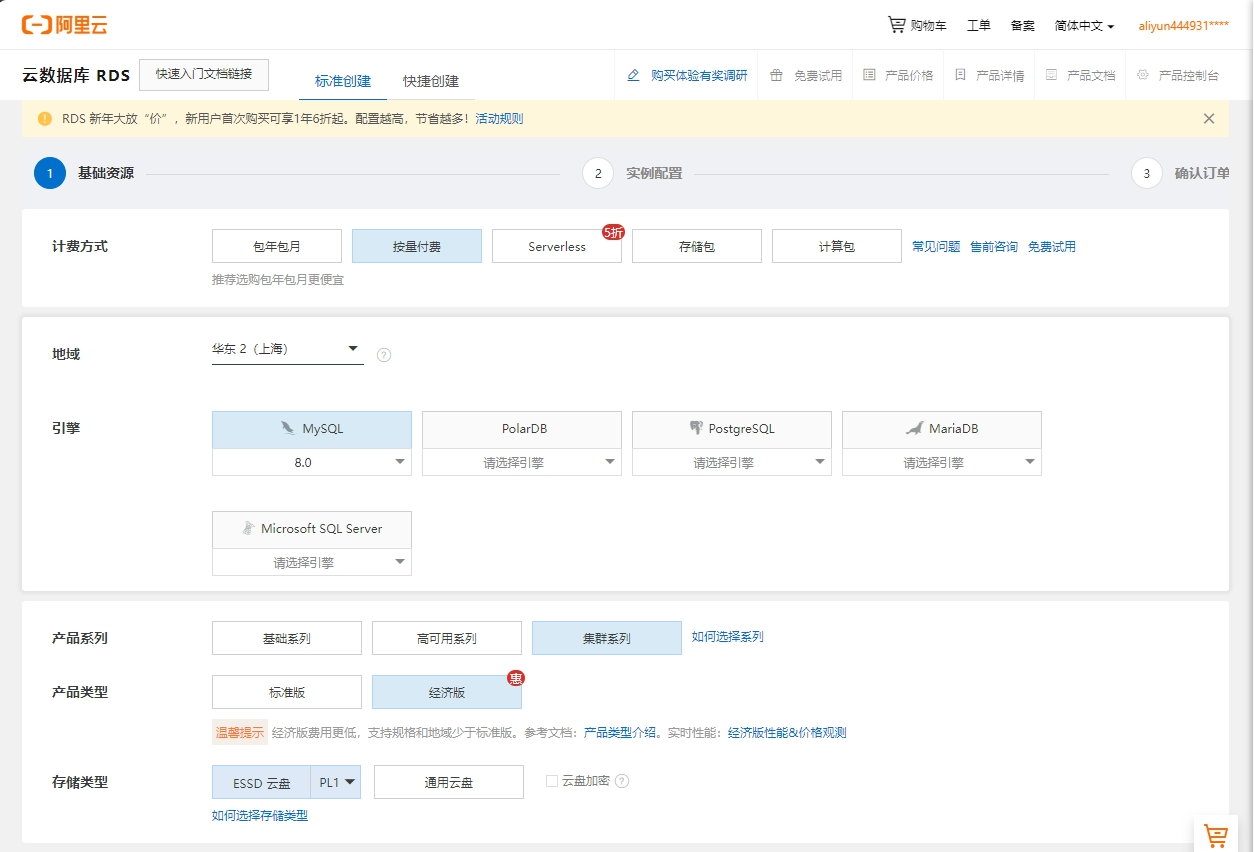Open the 简体中文 language menu

[x=1084, y=26]
